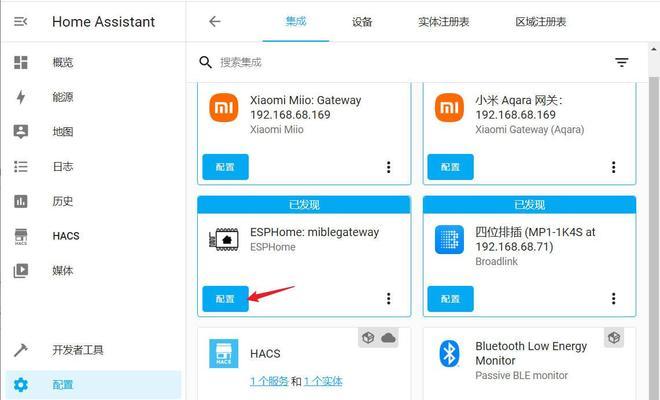Open the 概览 overview dashboard icon
The image size is (660, 400).
coord(21,62)
